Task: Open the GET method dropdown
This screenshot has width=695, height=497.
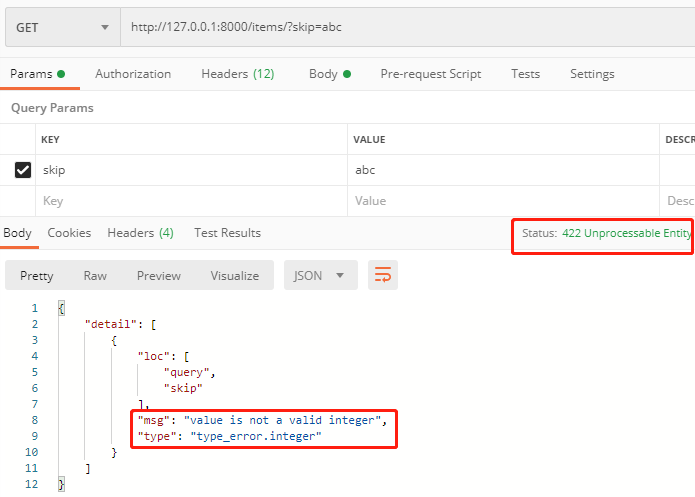Action: coord(61,27)
